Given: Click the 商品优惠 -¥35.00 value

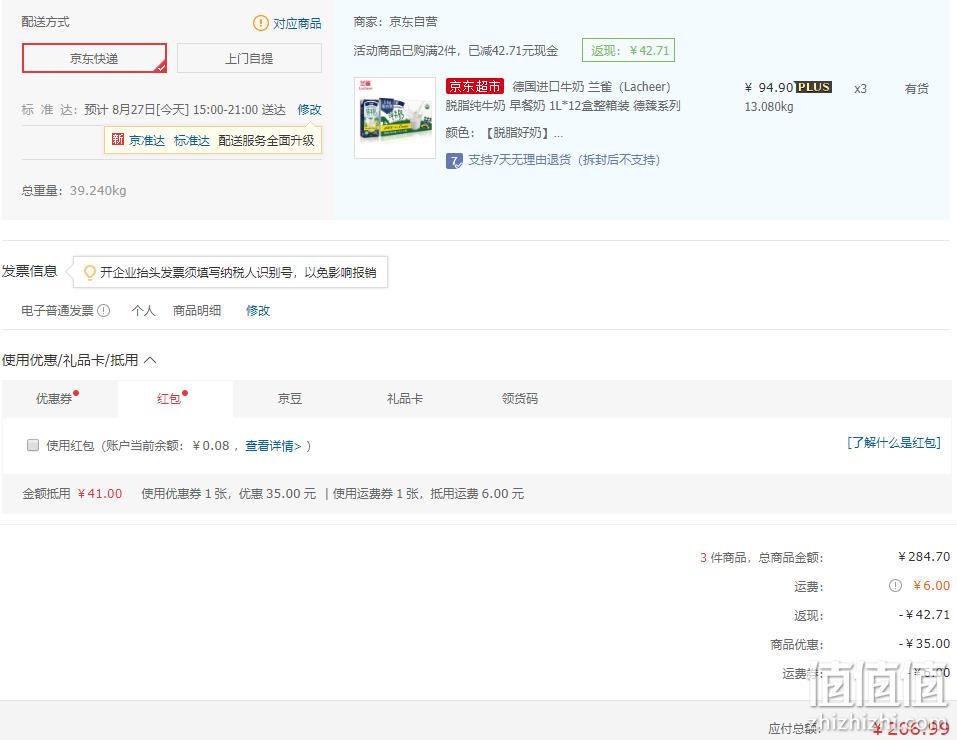Looking at the screenshot, I should pyautogui.click(x=924, y=644).
